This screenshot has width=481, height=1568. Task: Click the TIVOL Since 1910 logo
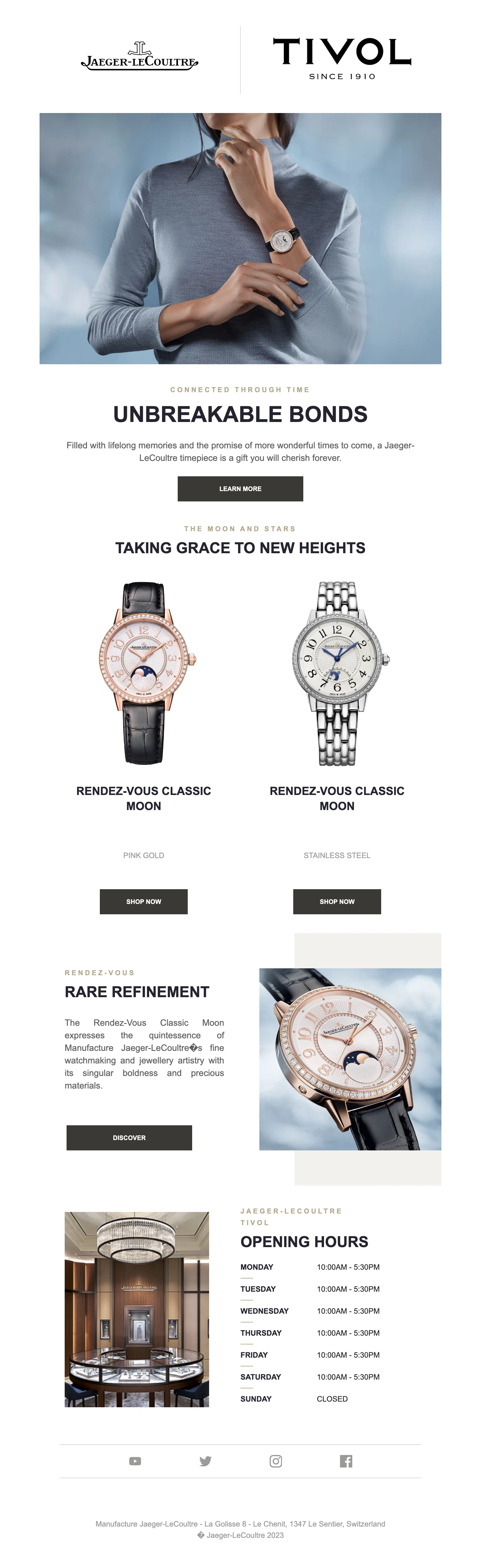342,59
